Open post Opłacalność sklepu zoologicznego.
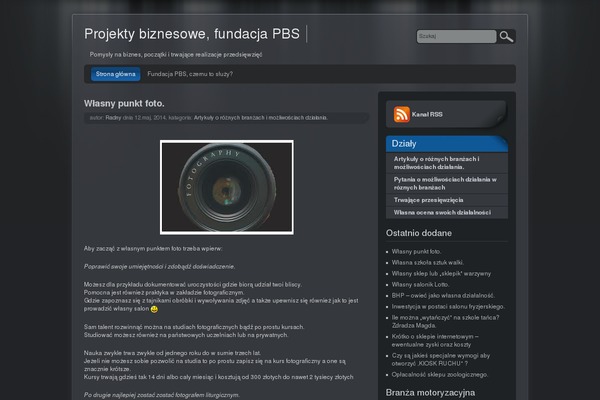Screen dimensions: 600x400 (x=440, y=374)
